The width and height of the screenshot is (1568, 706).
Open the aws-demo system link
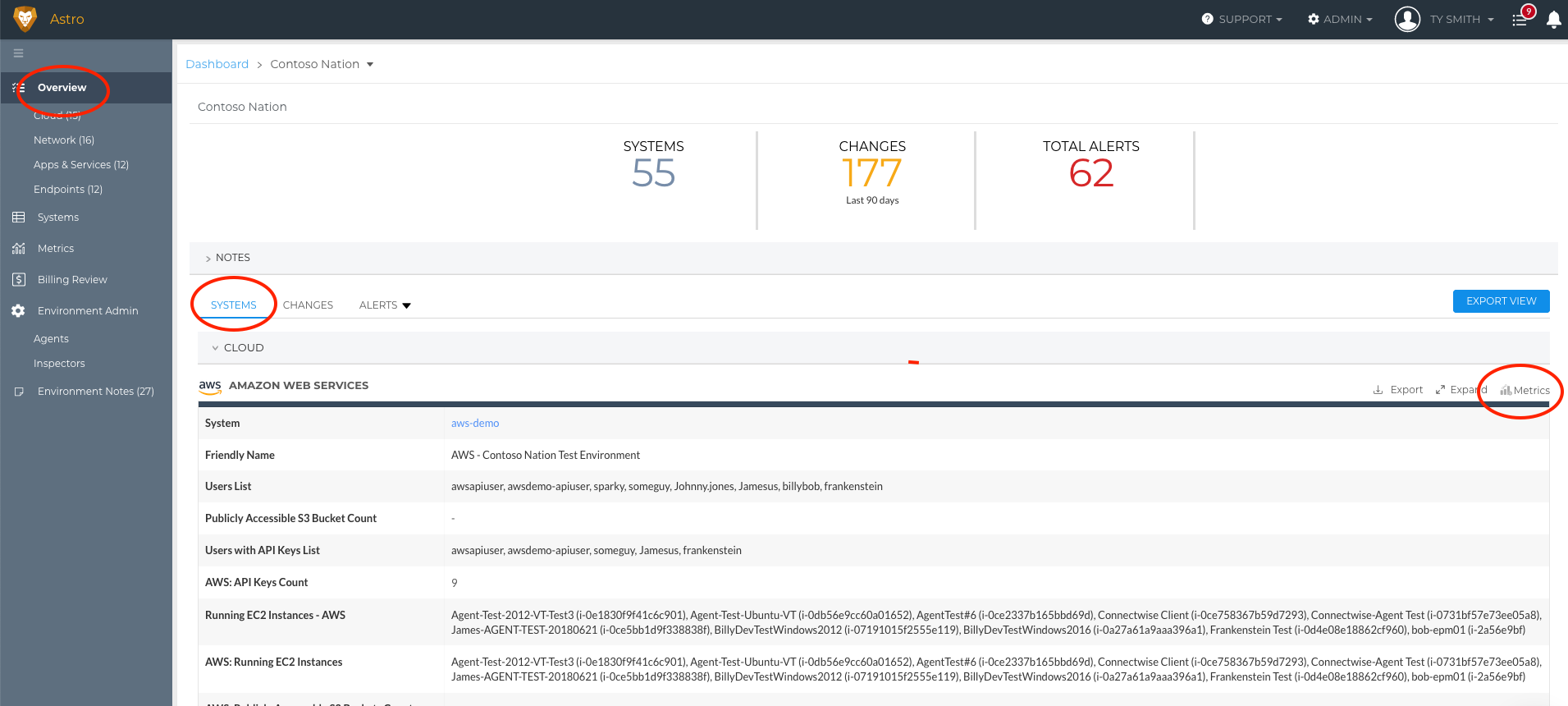[x=475, y=424]
